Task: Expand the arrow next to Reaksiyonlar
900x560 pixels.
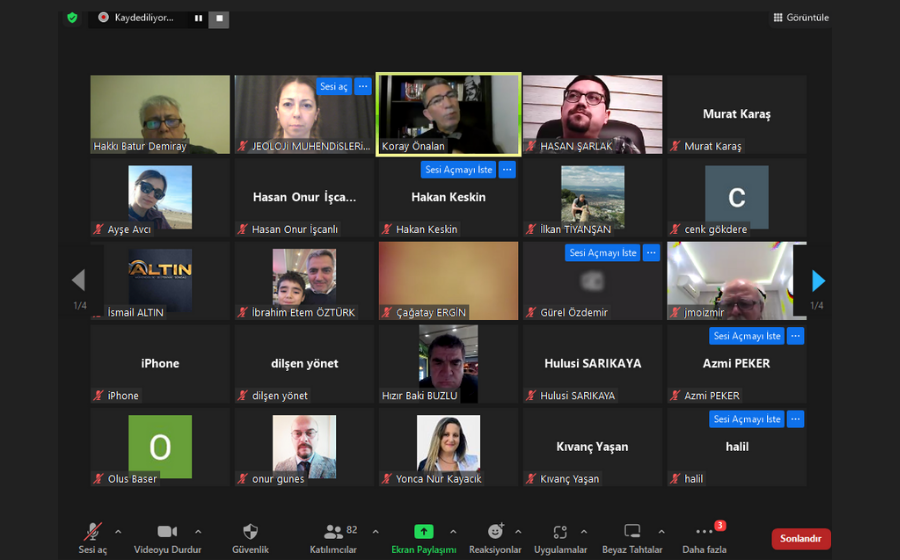Action: [518, 532]
